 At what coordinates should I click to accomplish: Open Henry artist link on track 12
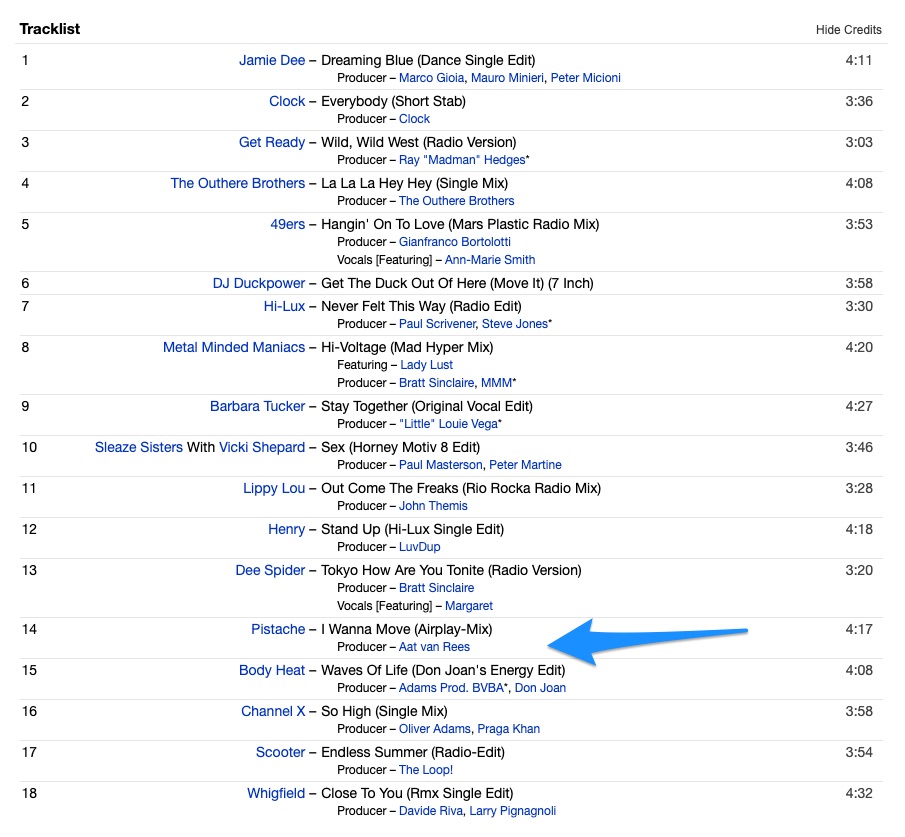click(x=286, y=529)
